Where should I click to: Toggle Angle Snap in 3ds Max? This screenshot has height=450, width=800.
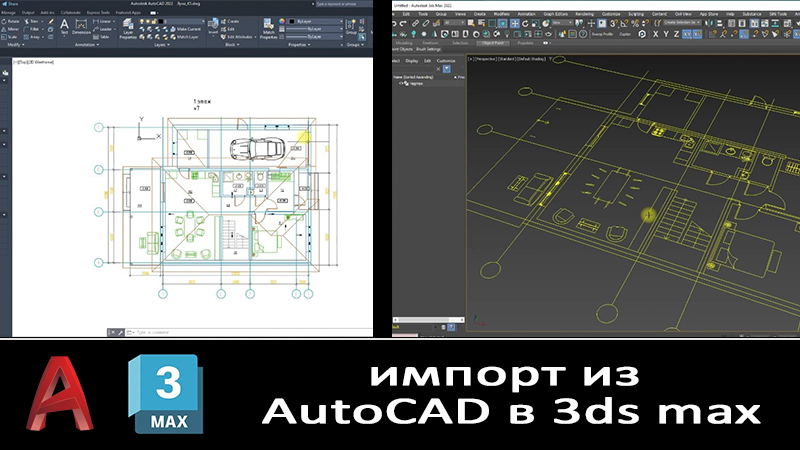[624, 23]
